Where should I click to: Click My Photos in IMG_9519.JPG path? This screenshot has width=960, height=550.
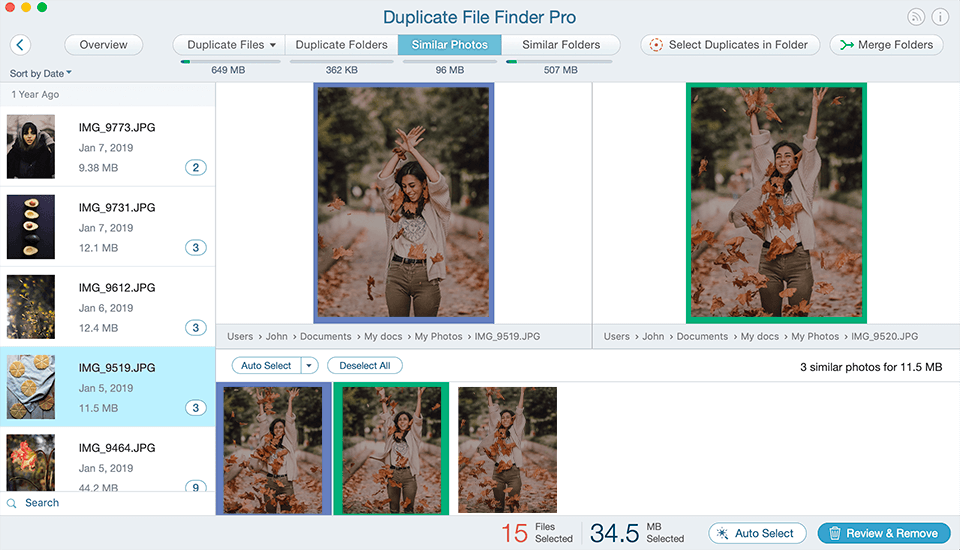point(438,336)
